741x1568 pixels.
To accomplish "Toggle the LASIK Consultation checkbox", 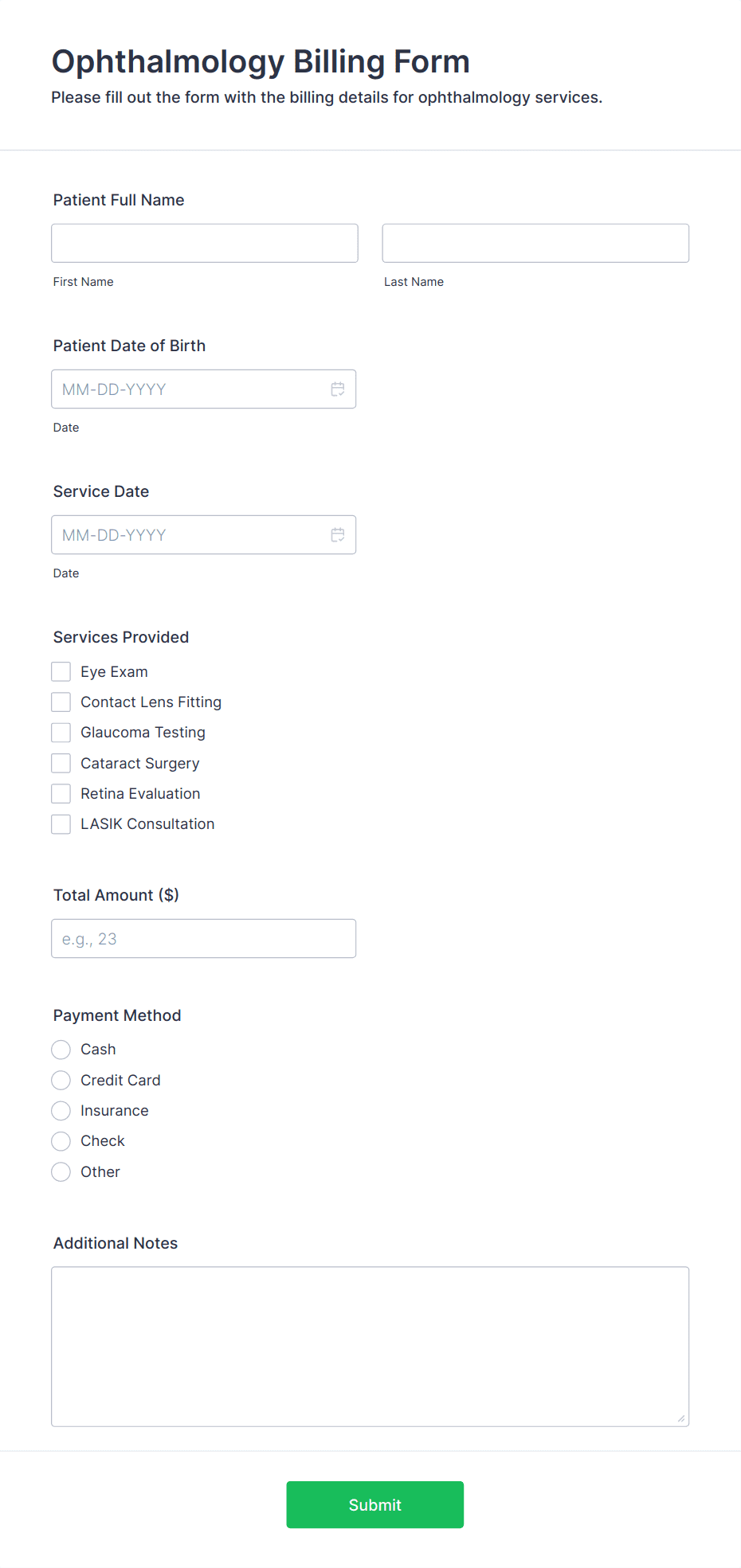I will click(61, 824).
